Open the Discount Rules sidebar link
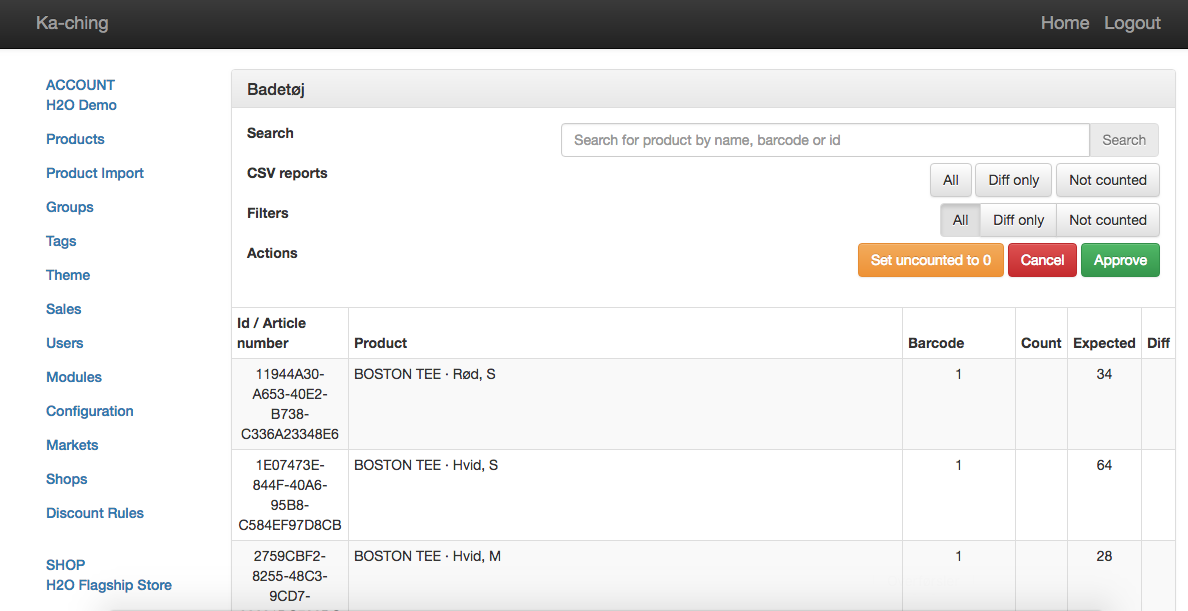The height and width of the screenshot is (611, 1188). 95,513
